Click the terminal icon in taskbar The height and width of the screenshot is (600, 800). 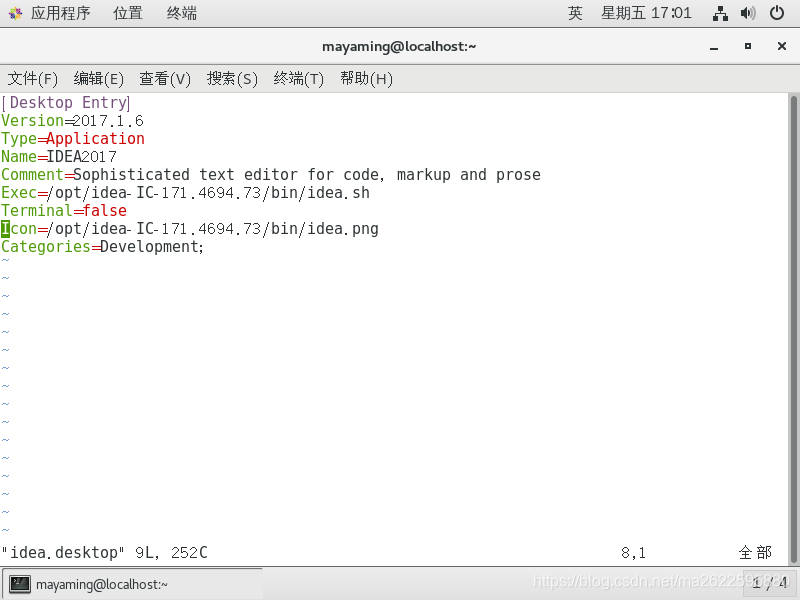pyautogui.click(x=20, y=584)
